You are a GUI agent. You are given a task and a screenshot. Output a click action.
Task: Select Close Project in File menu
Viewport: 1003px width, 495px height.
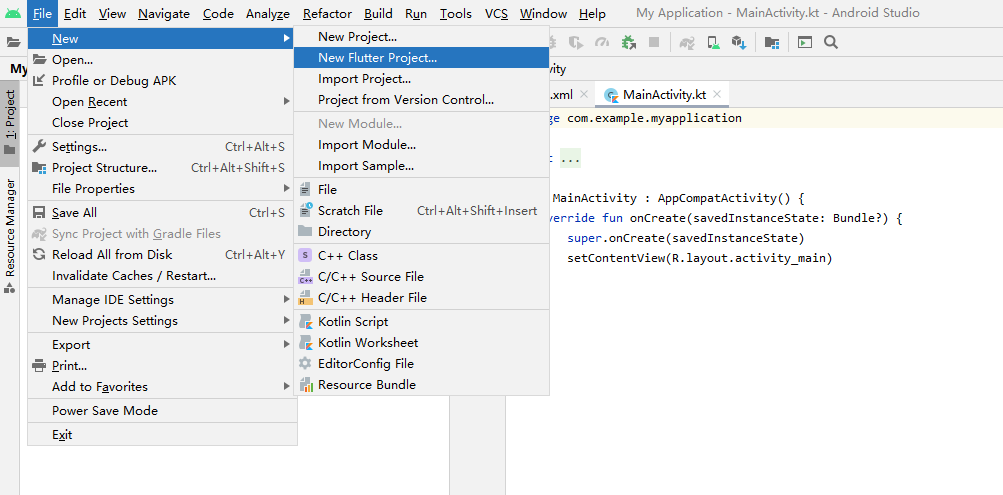[162, 122]
